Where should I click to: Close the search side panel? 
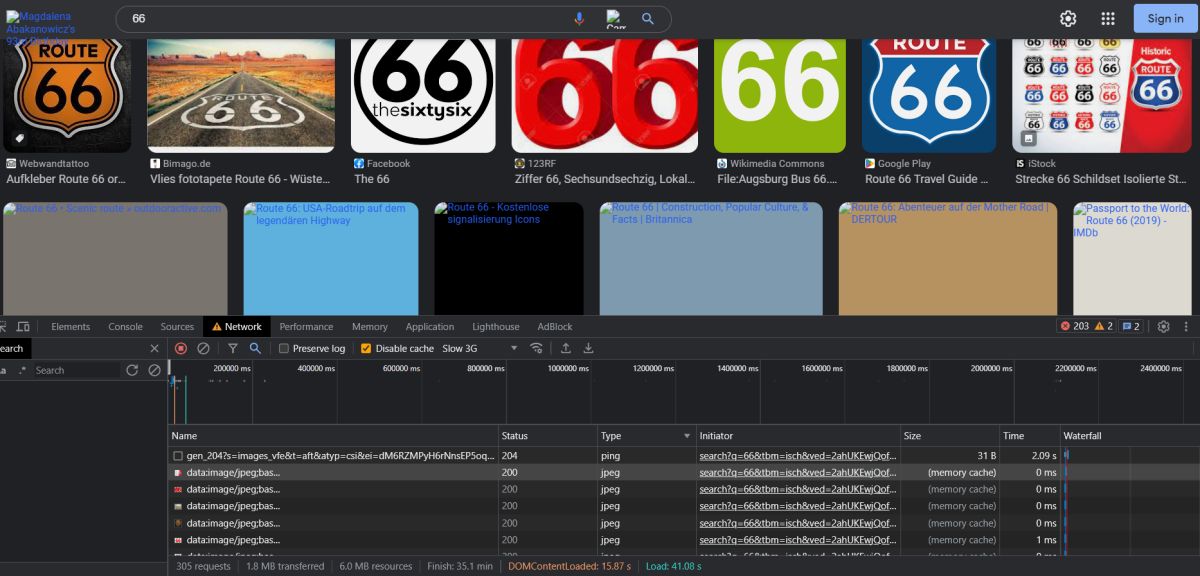tap(154, 348)
